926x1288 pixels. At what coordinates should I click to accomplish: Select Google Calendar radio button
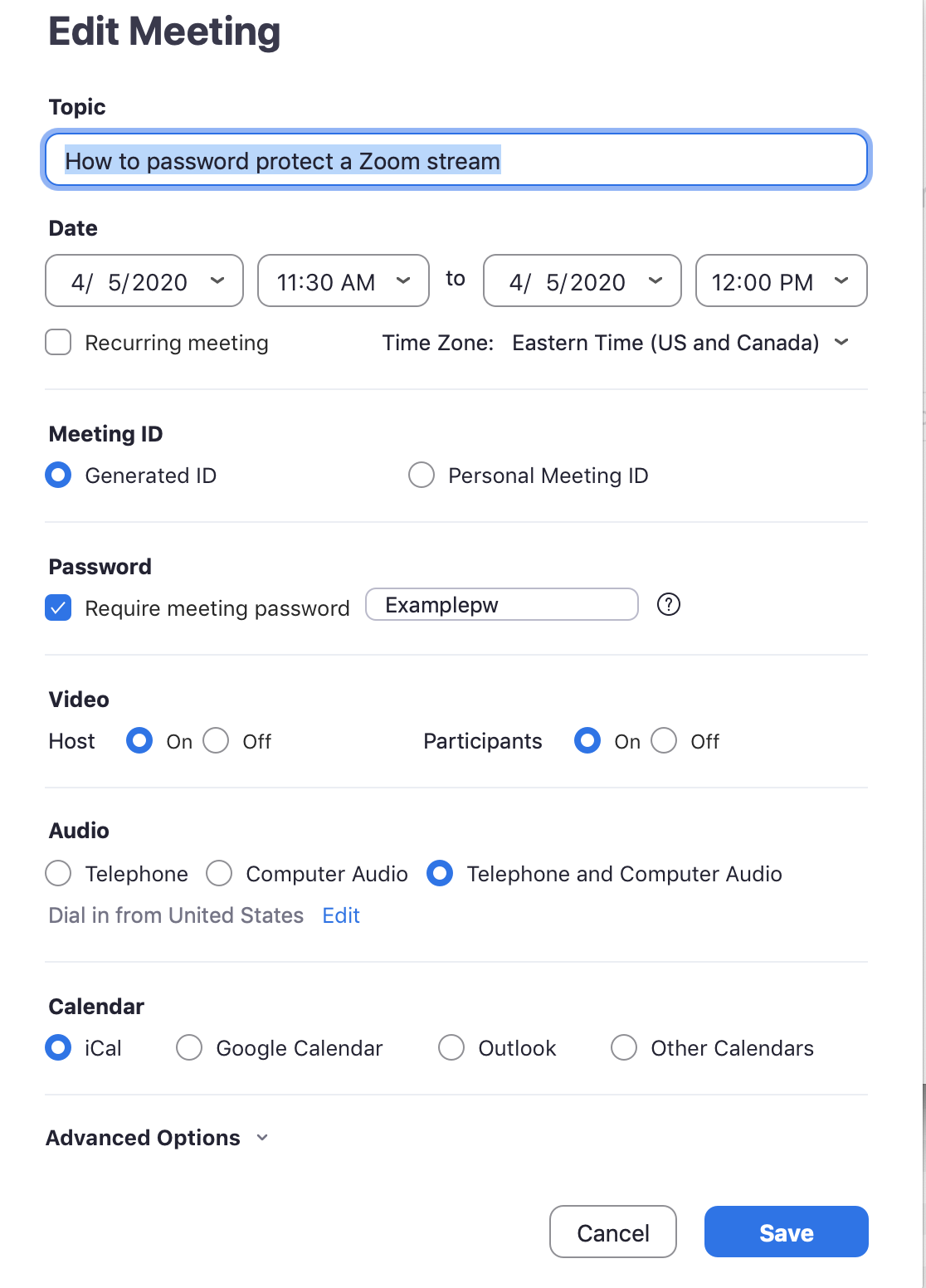coord(189,1047)
